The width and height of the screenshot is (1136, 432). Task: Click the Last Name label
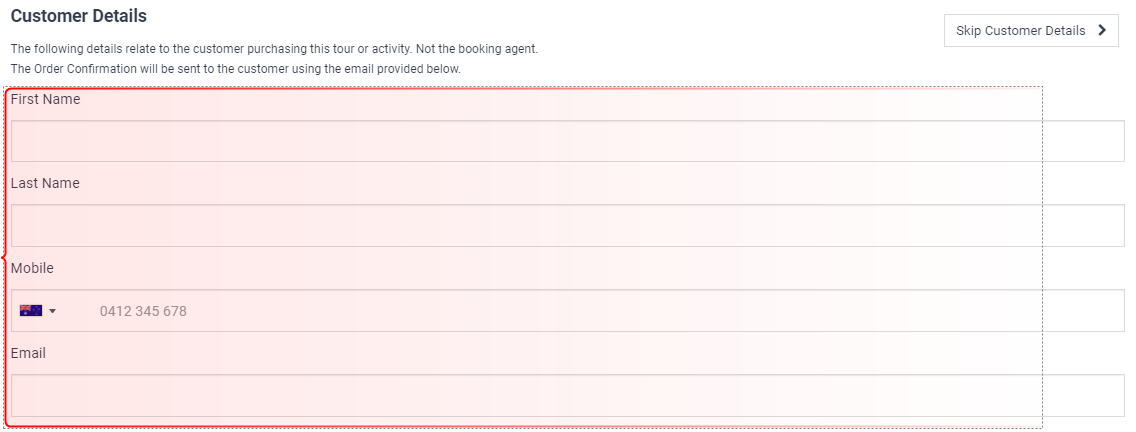click(x=45, y=183)
